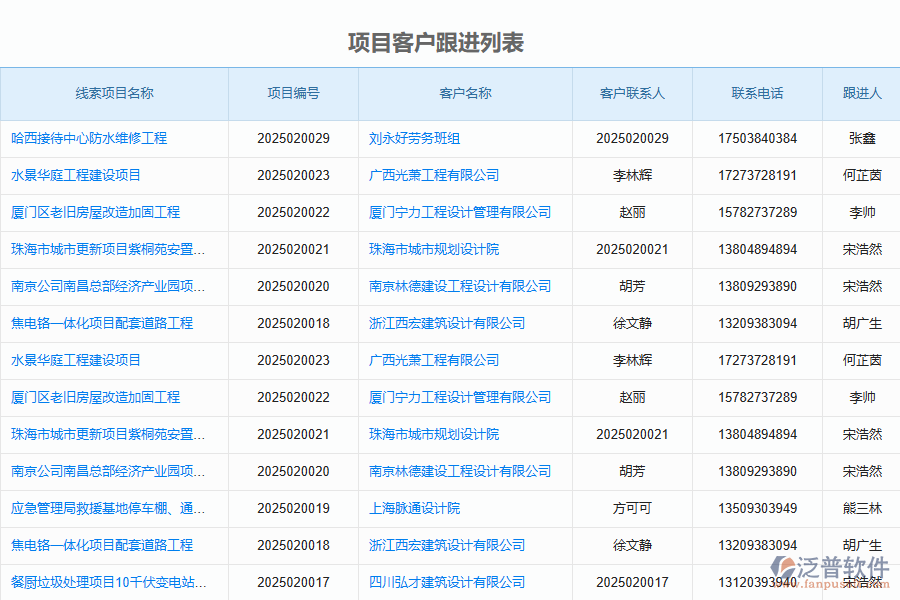Sort by 联系电话 column header
Screen dimensions: 900x600
tap(757, 93)
